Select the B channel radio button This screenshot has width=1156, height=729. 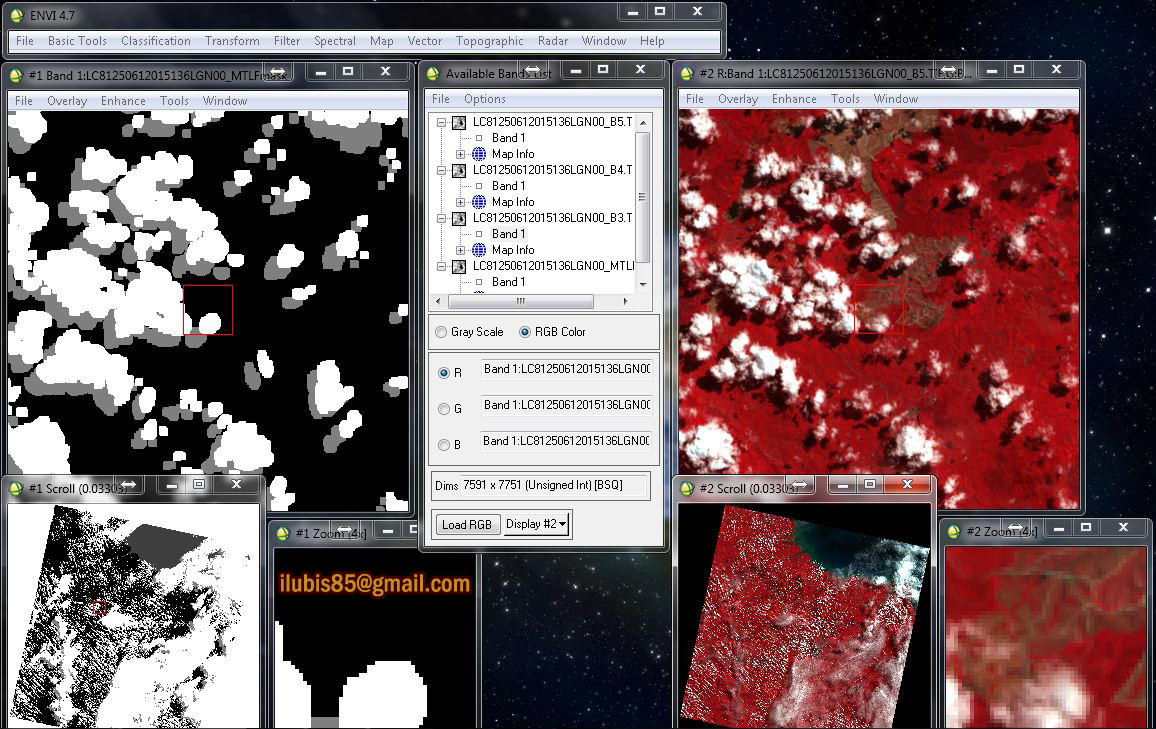point(443,444)
